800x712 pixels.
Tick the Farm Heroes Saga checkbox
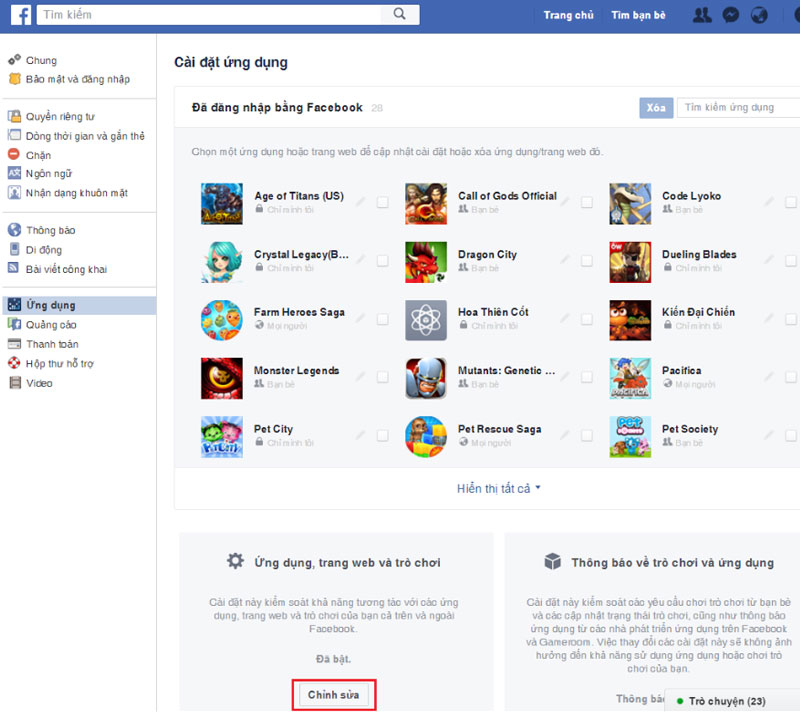point(383,319)
